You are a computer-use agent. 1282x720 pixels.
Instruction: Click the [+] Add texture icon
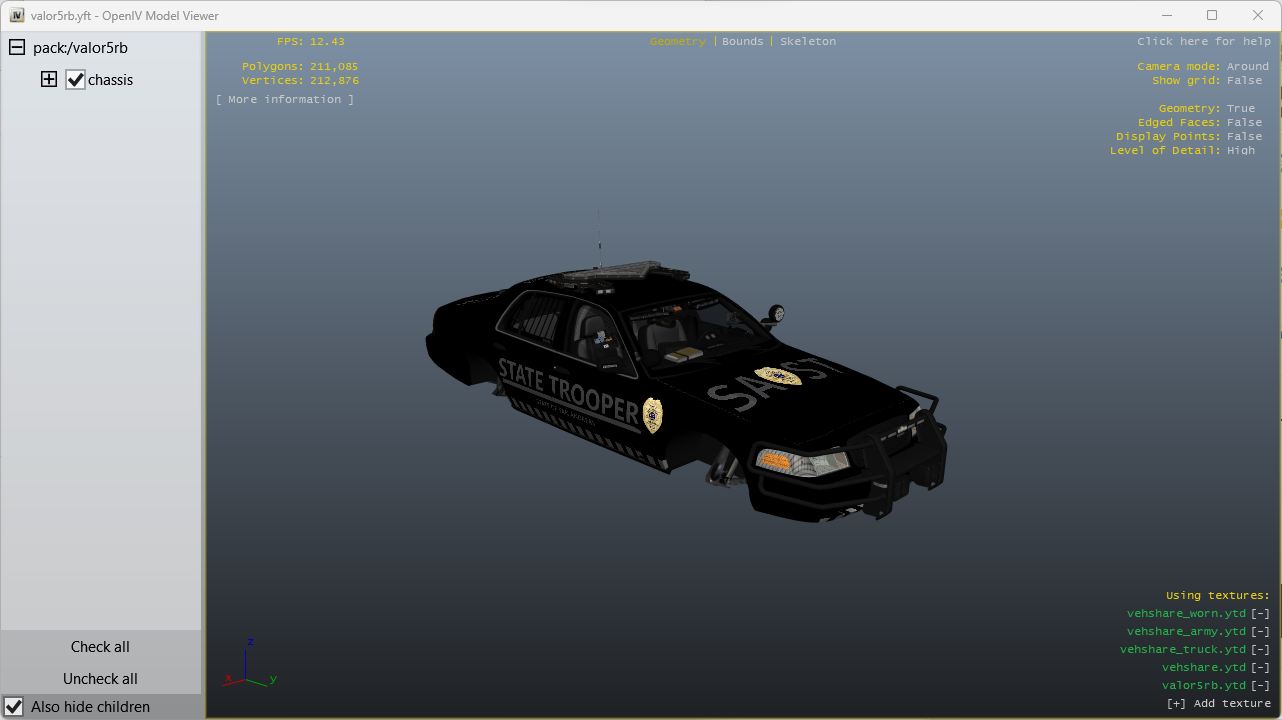point(1176,704)
